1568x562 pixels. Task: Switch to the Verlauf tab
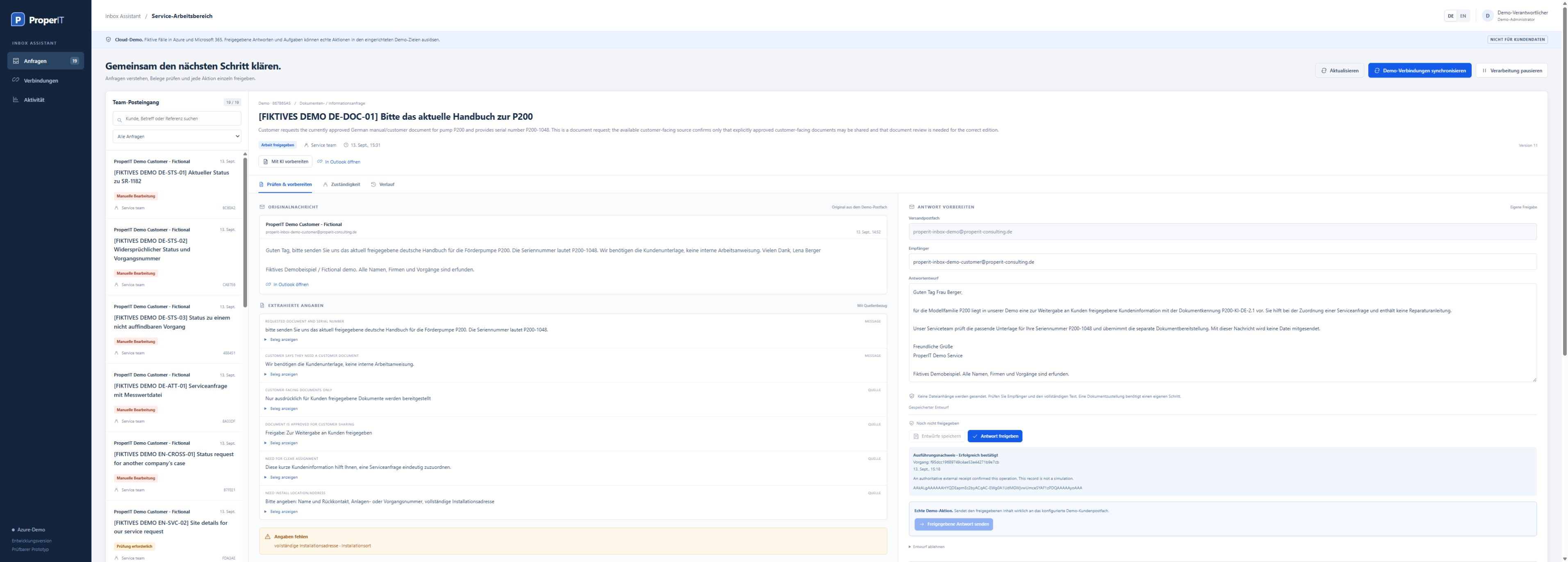(383, 185)
